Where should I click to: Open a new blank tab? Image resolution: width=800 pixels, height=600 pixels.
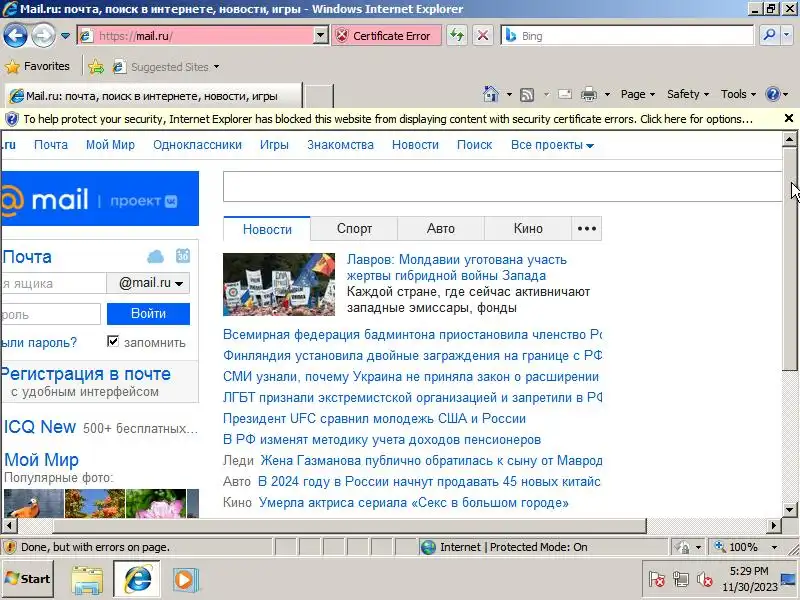[319, 96]
